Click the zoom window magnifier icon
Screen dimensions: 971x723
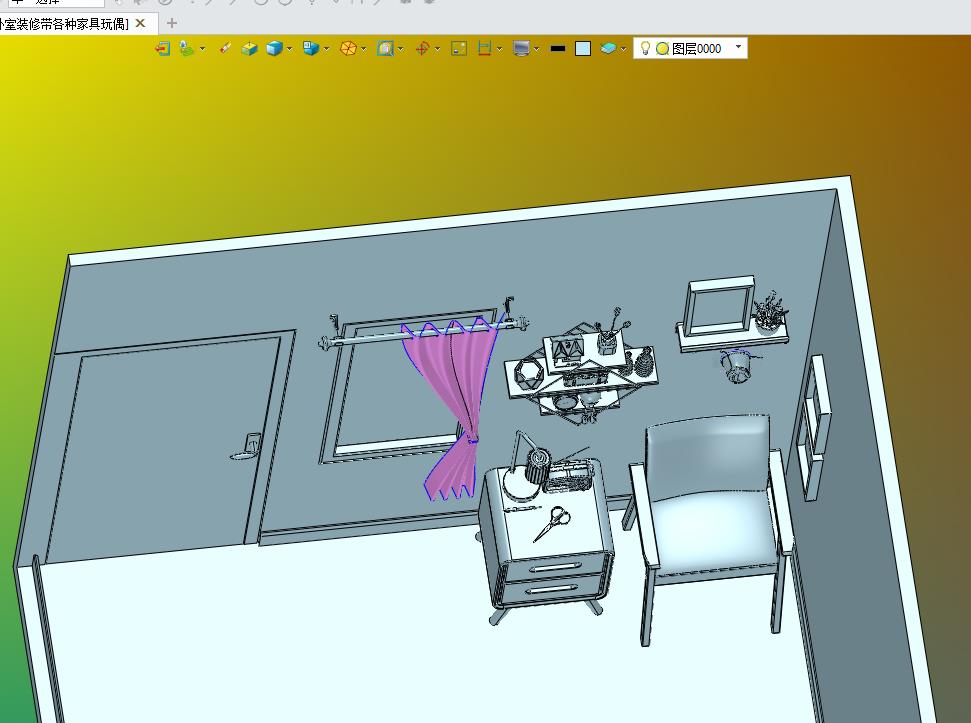(385, 48)
